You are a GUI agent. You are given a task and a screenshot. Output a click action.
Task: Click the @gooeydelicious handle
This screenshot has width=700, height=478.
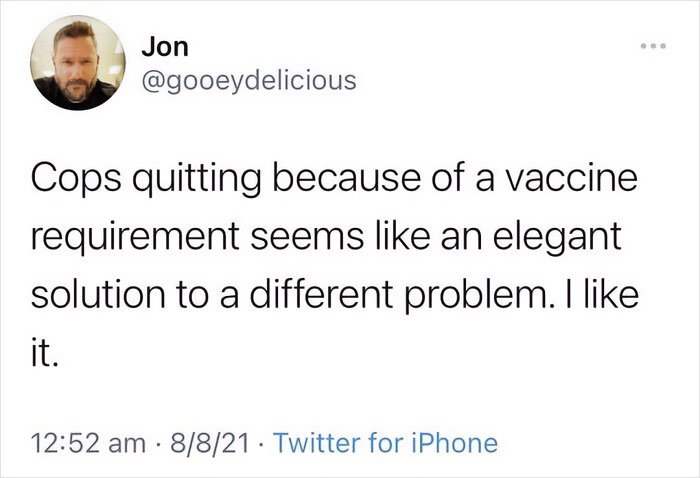[247, 80]
